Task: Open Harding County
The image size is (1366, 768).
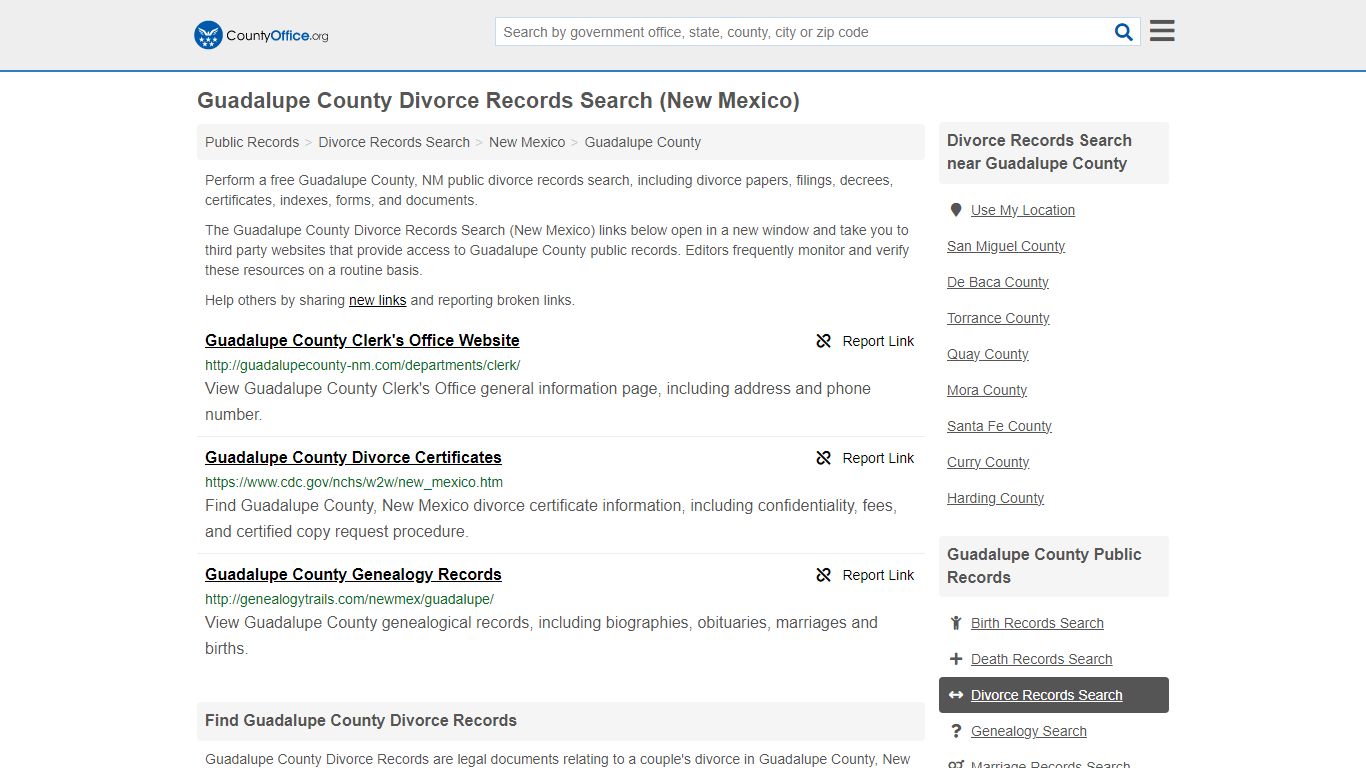Action: coord(995,498)
